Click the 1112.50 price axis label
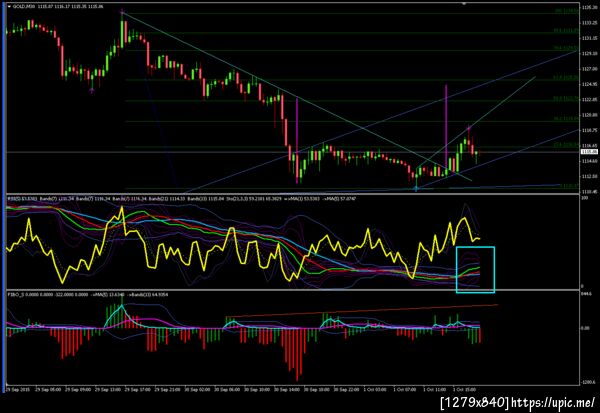The image size is (600, 413). pos(589,176)
